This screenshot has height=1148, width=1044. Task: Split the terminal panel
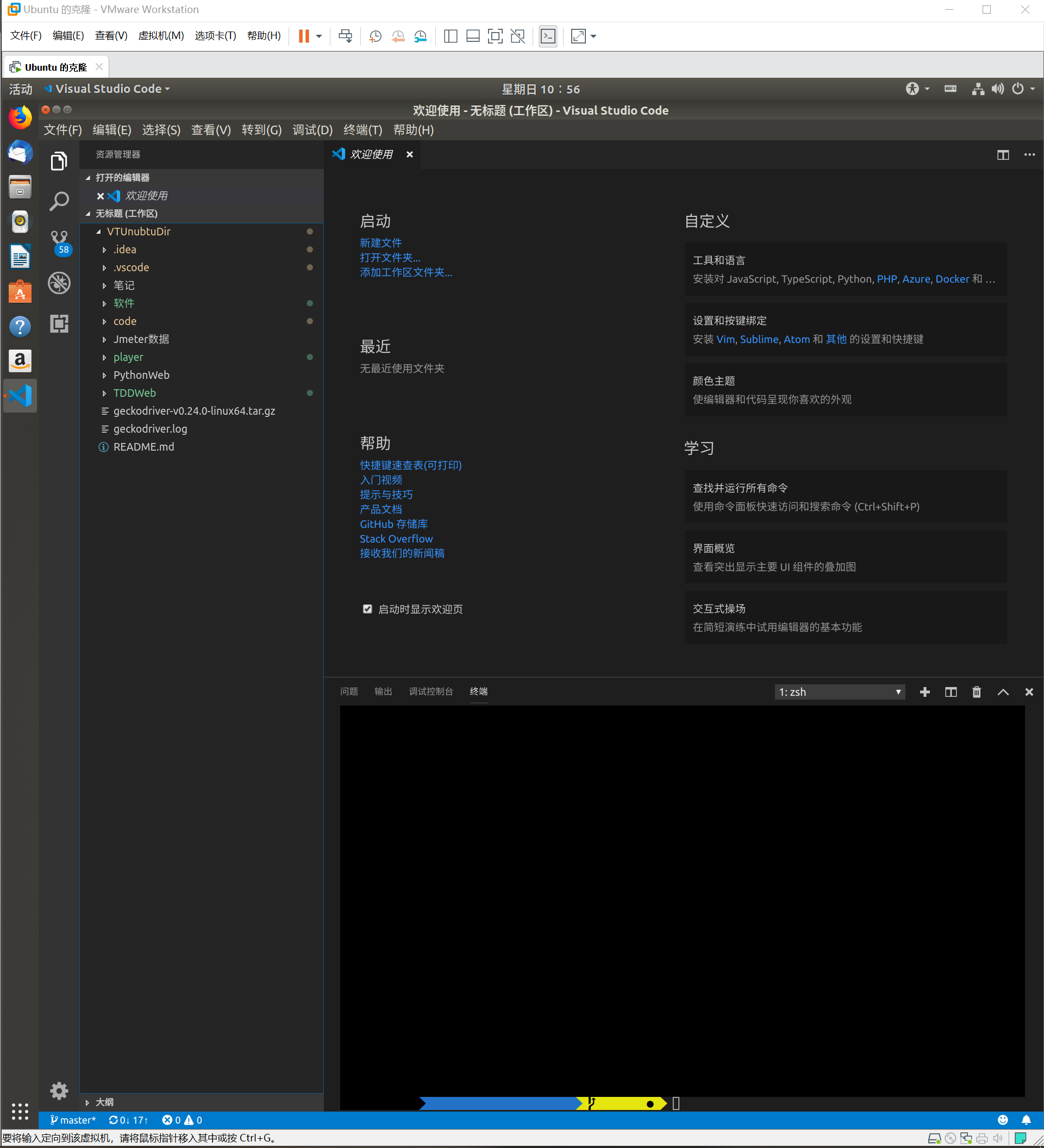point(951,691)
